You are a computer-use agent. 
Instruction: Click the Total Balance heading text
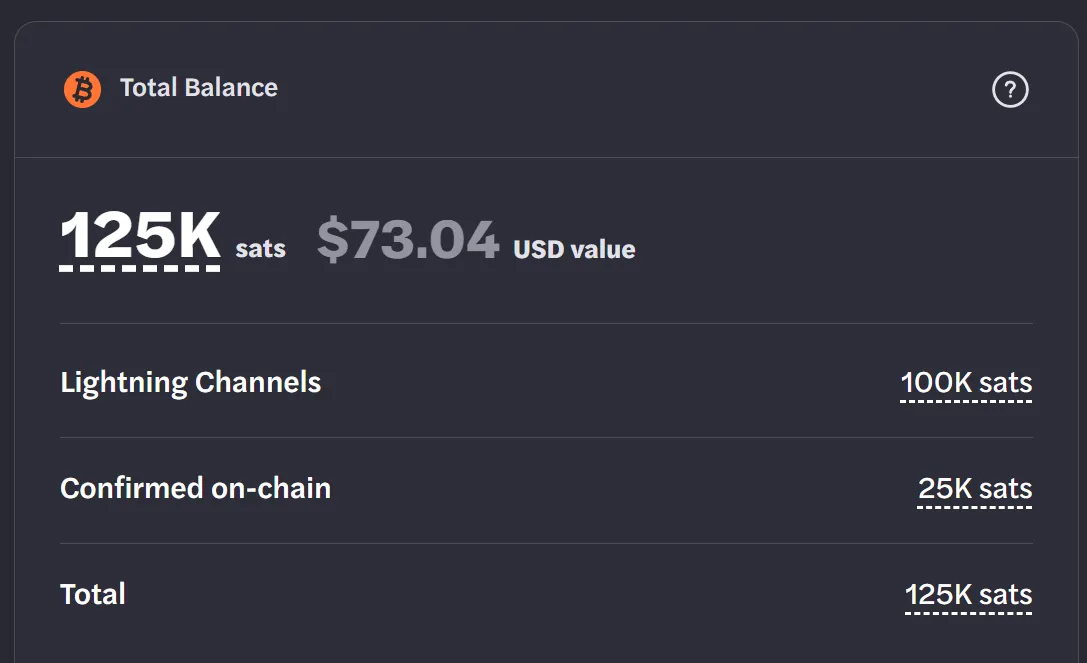[x=199, y=88]
